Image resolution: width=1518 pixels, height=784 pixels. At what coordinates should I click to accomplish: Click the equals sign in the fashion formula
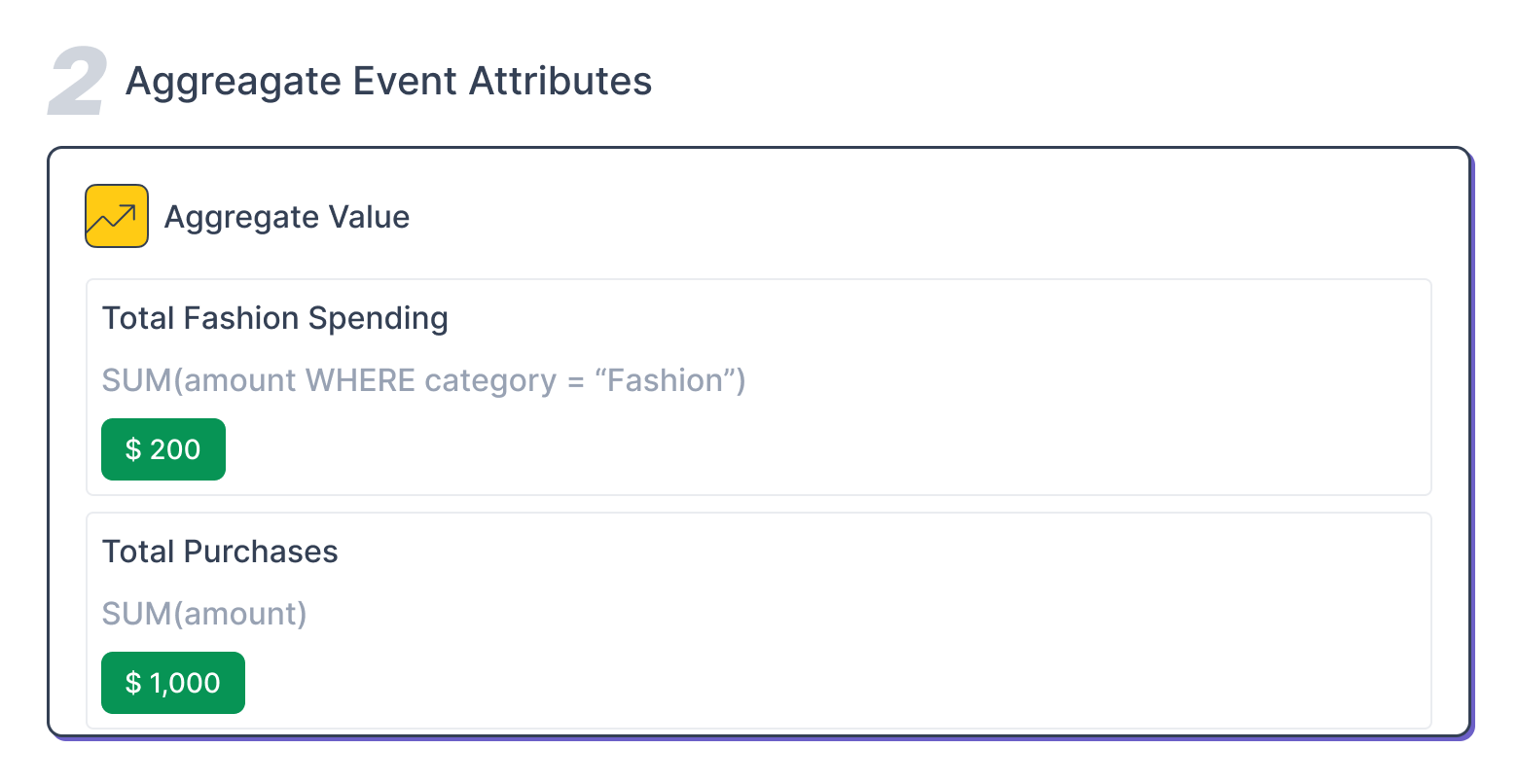click(576, 381)
